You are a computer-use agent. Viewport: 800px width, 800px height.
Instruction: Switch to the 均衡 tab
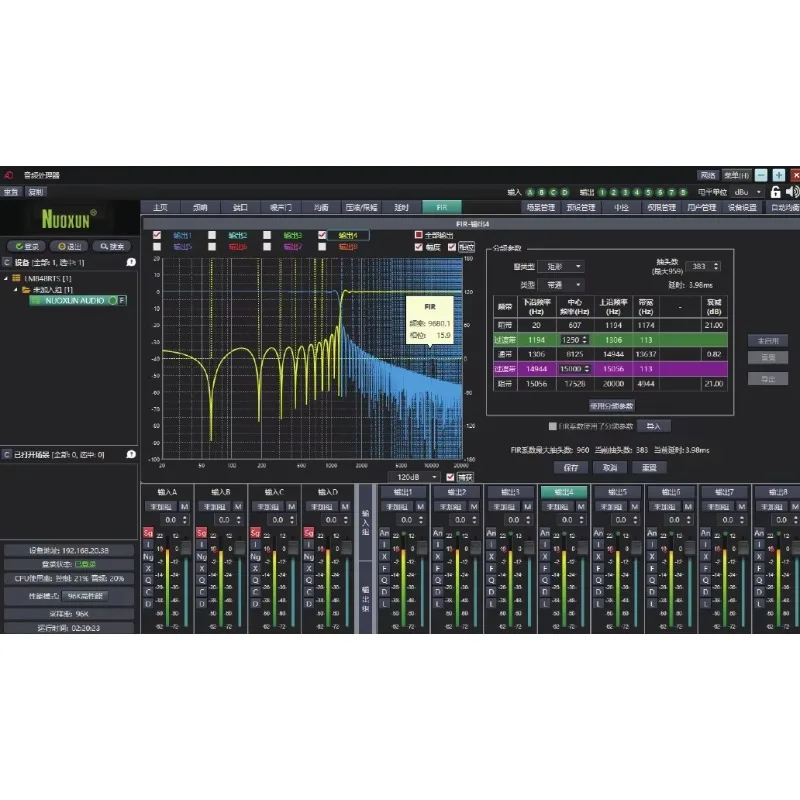(321, 207)
